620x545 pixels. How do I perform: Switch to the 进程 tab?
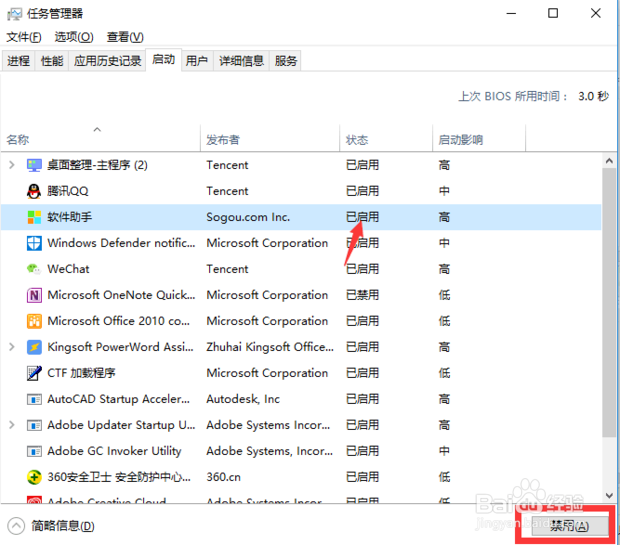[18, 61]
